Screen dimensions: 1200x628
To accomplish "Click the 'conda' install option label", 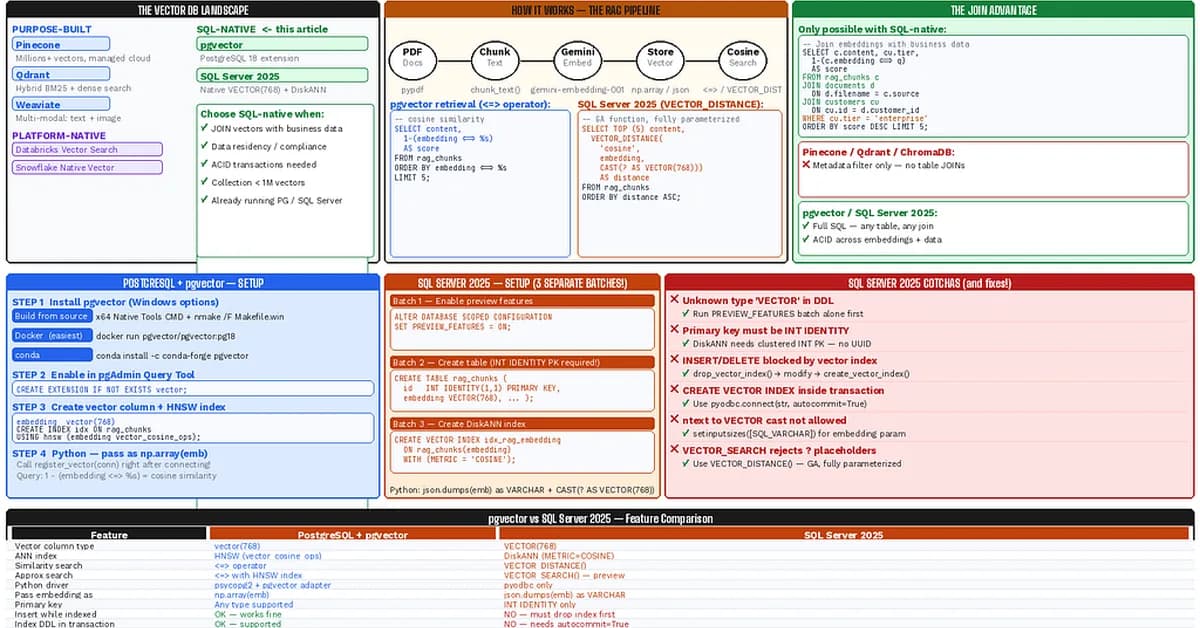I will (52, 355).
